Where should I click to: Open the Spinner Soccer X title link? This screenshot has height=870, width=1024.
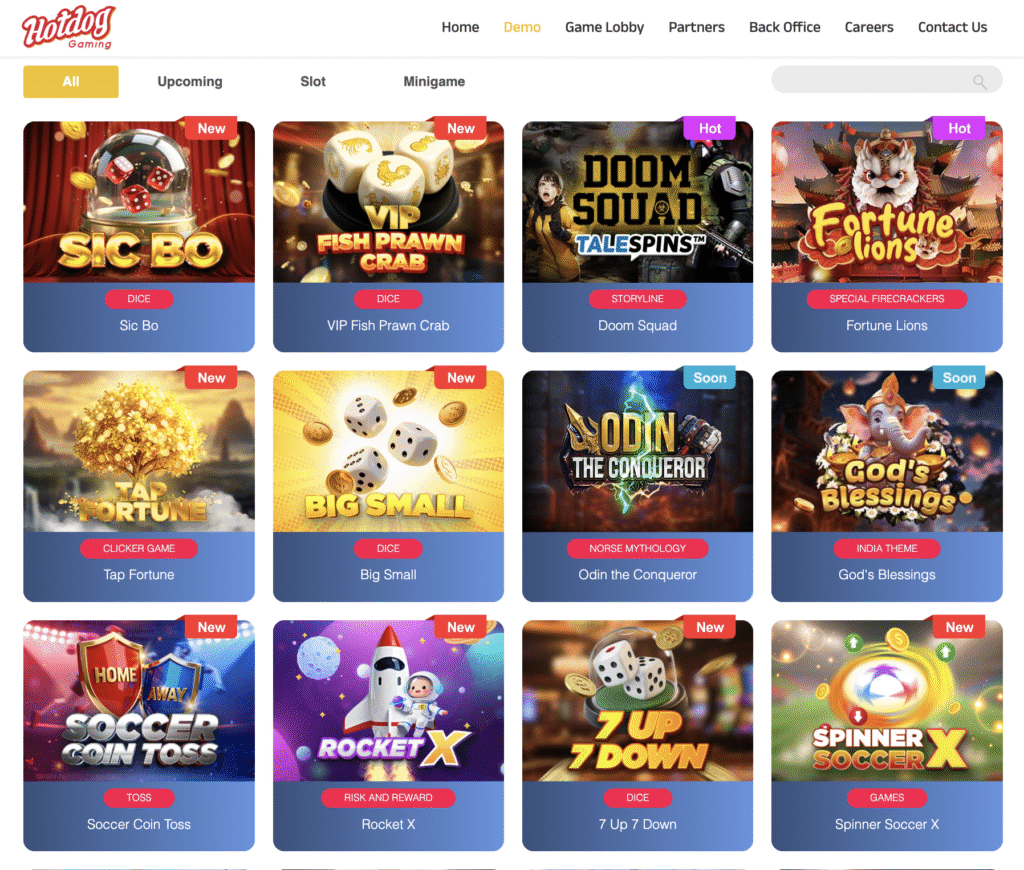point(887,824)
